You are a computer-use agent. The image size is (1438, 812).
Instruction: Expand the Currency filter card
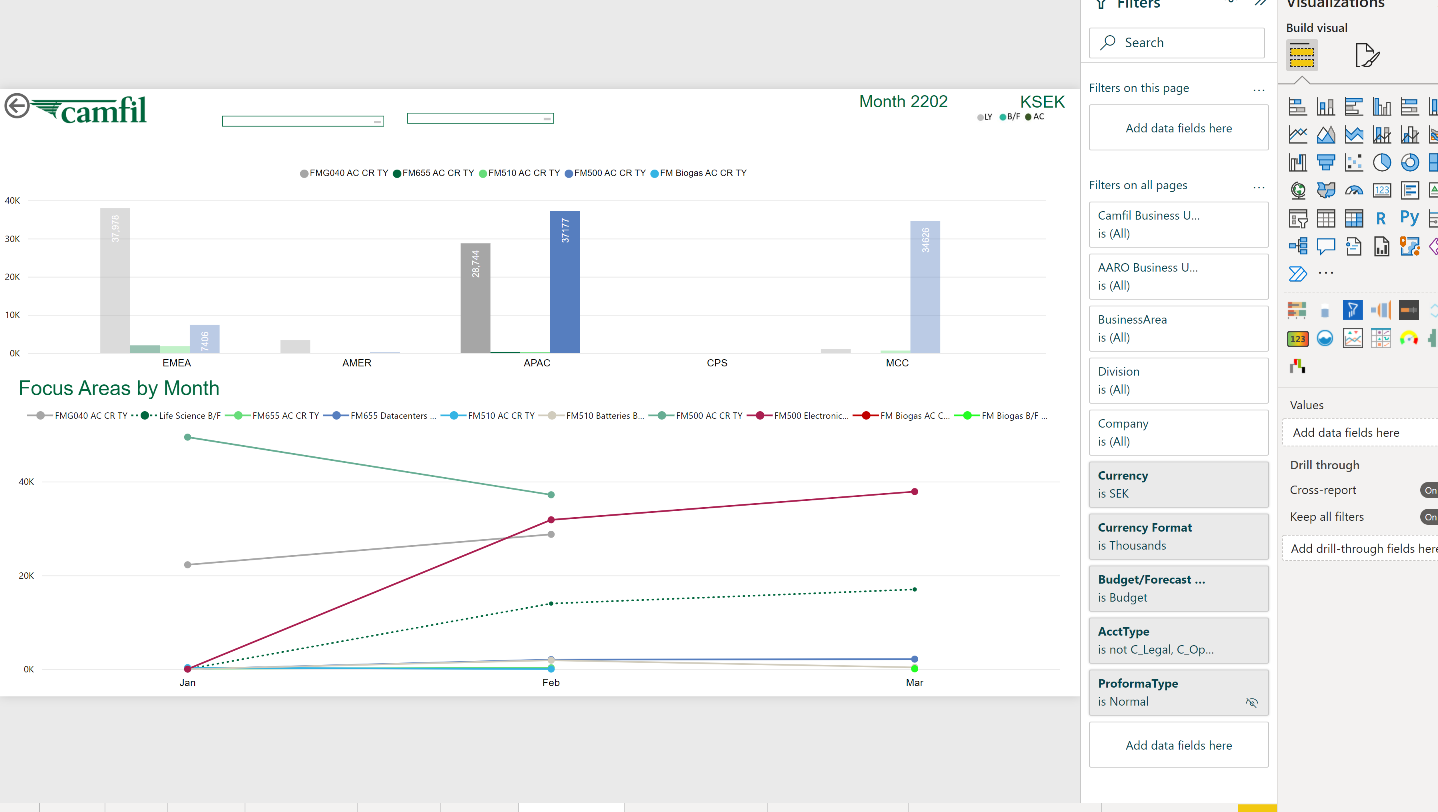(x=1179, y=484)
